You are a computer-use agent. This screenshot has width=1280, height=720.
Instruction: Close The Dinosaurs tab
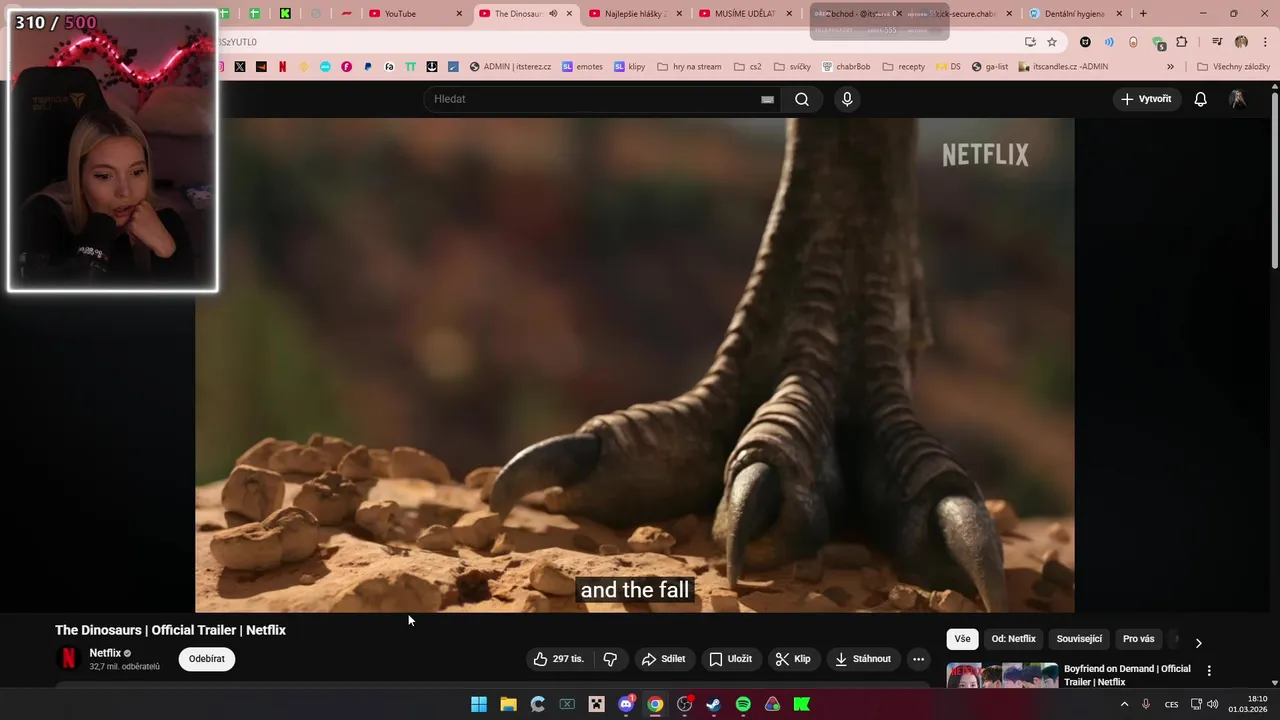tap(569, 14)
